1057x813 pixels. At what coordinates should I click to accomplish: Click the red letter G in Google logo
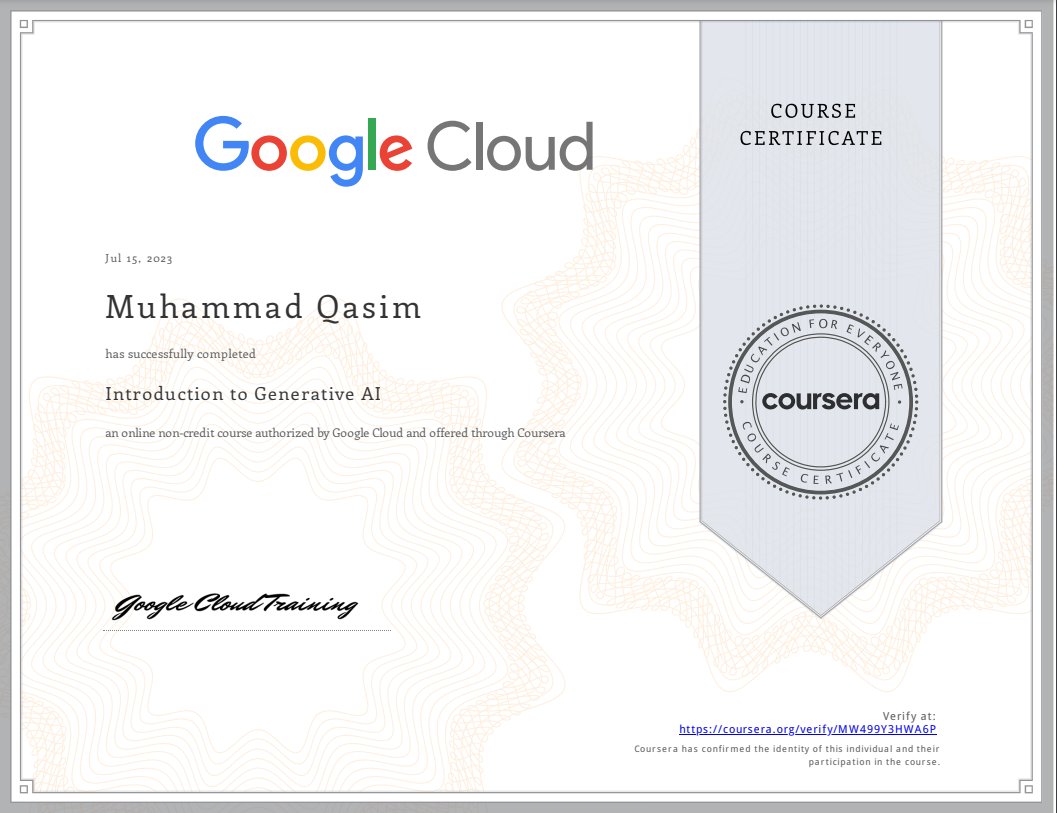click(x=222, y=145)
